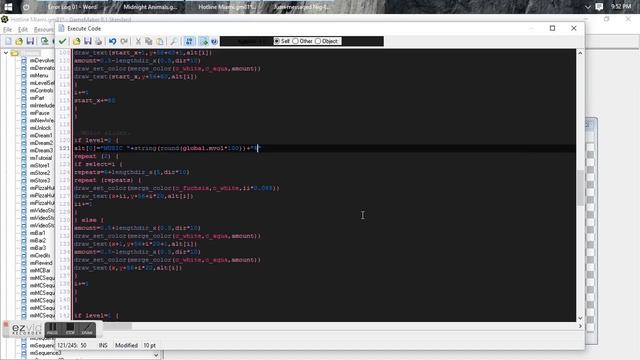Viewport: 640px width, 360px height.
Task: Open code editor help icon
Action: (214, 41)
